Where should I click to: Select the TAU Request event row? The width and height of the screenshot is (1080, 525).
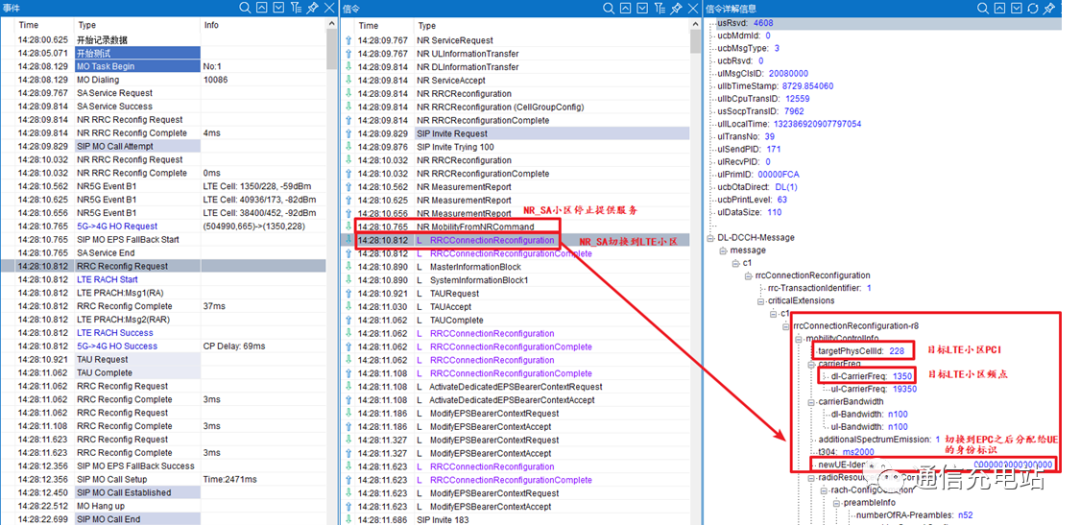[163, 360]
